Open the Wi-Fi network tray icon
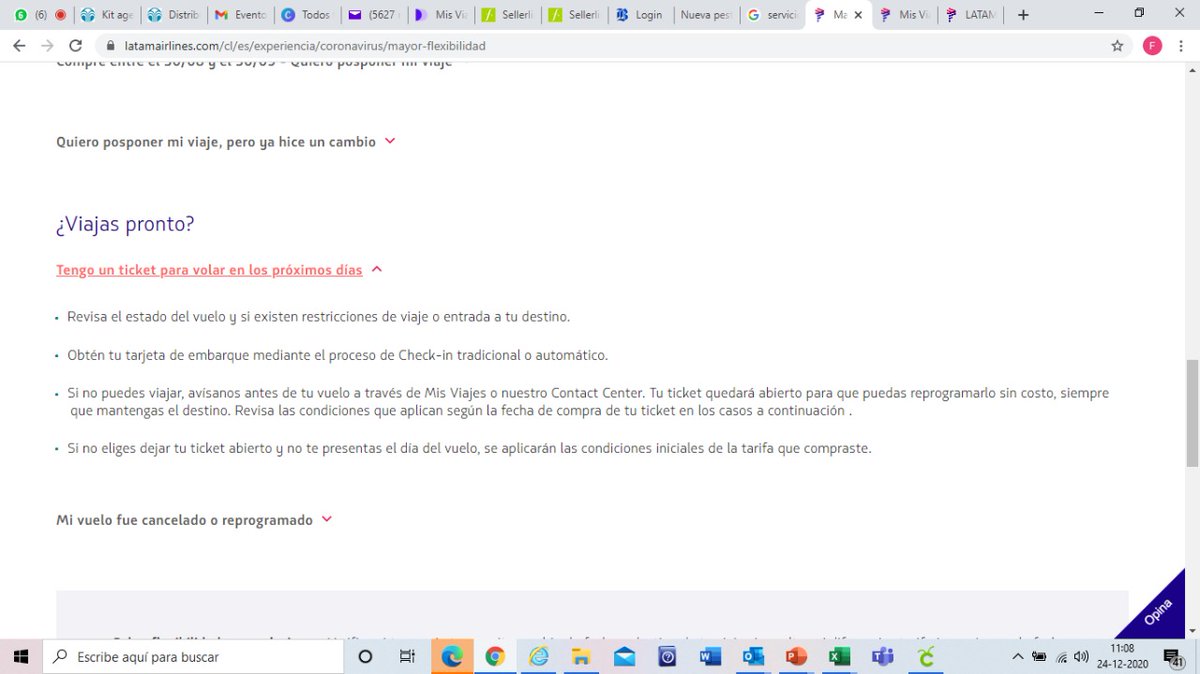This screenshot has height=674, width=1200. tap(1060, 657)
